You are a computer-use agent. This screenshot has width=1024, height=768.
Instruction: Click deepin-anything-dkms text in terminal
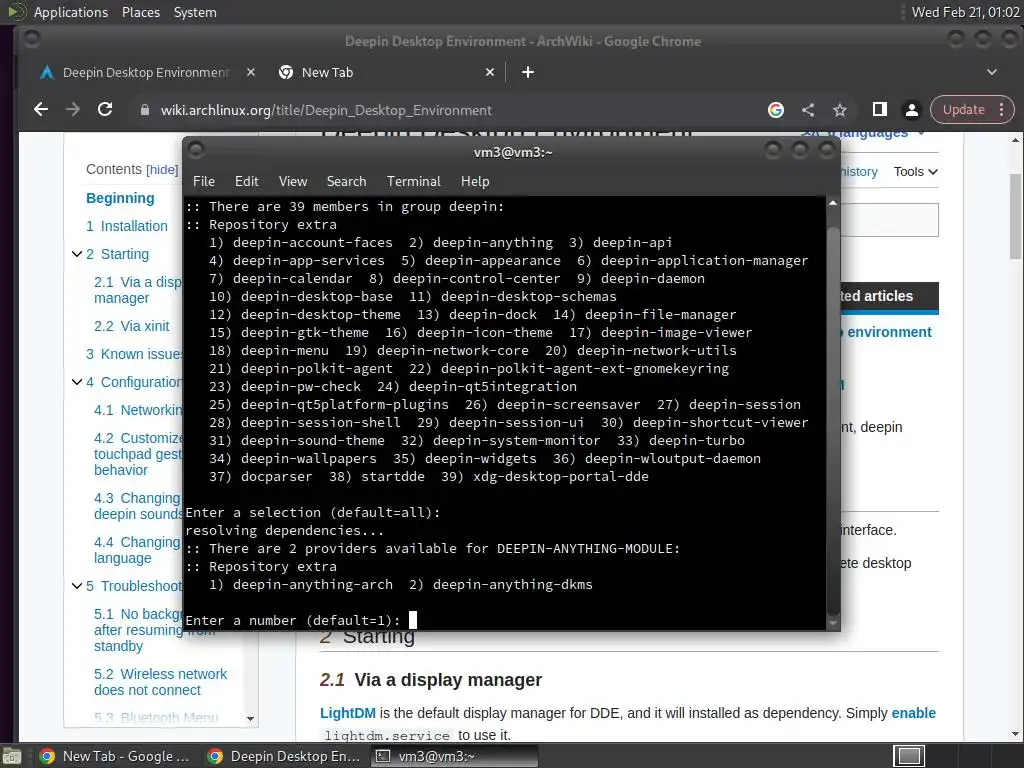click(513, 584)
